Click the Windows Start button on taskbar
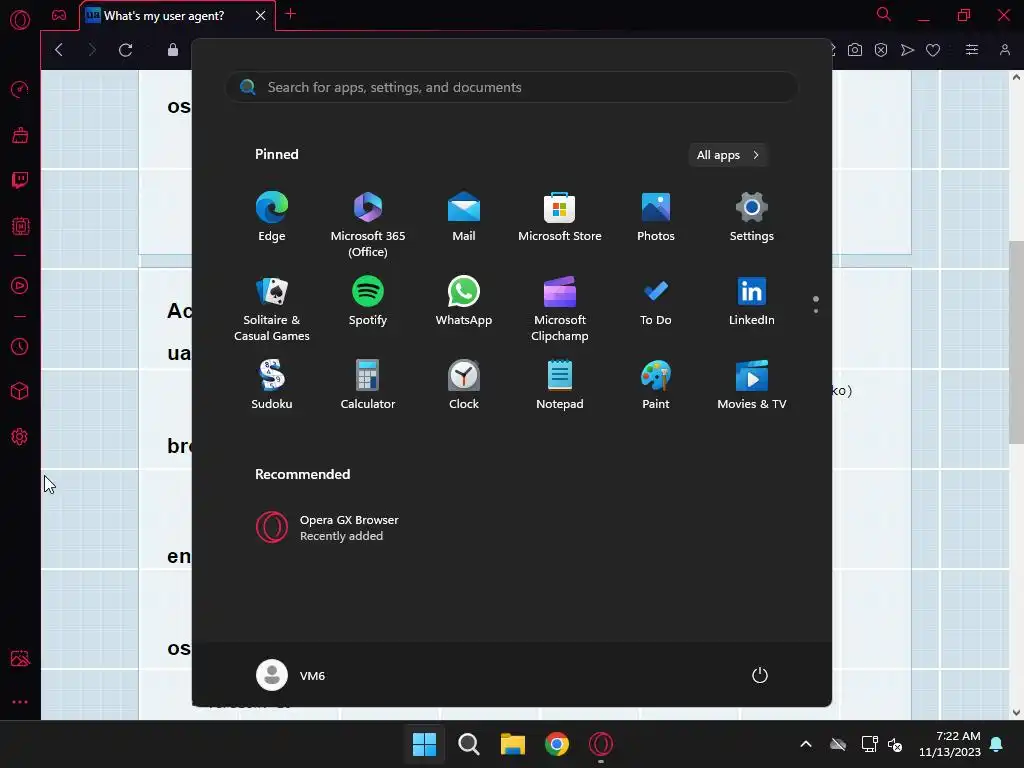This screenshot has width=1024, height=768. point(424,744)
